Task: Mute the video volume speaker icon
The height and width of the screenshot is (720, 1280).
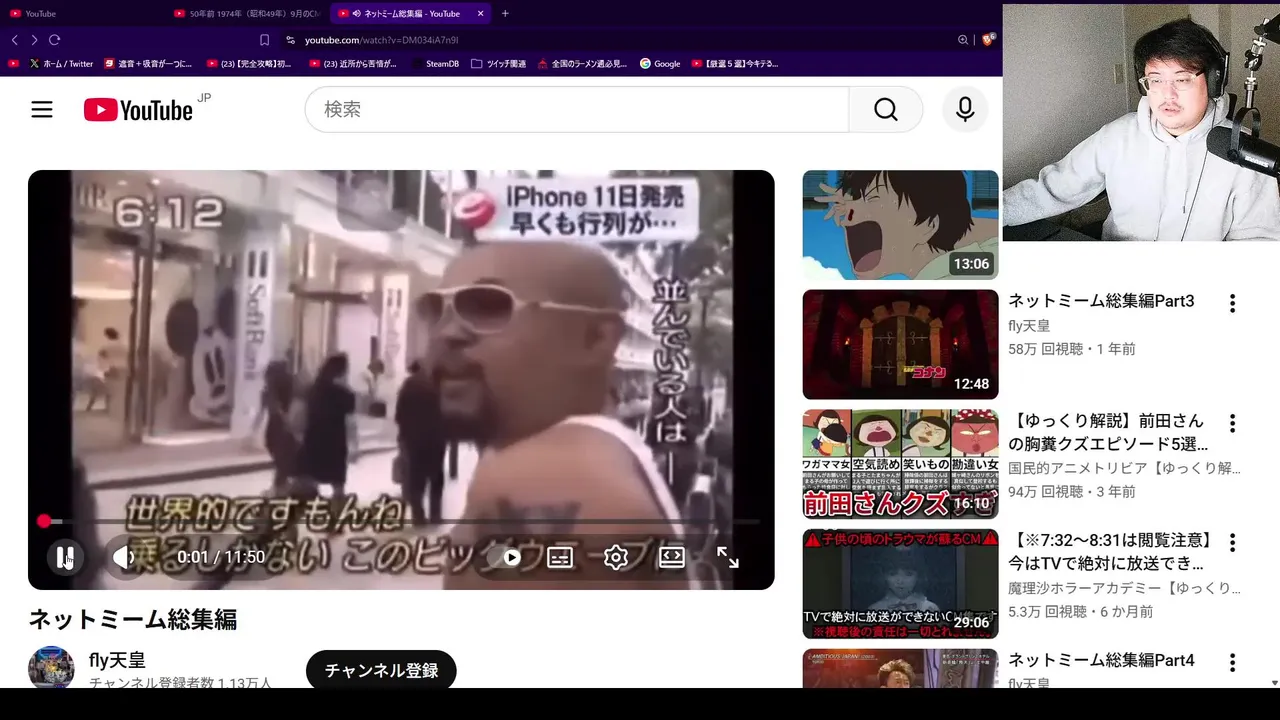Action: point(123,557)
